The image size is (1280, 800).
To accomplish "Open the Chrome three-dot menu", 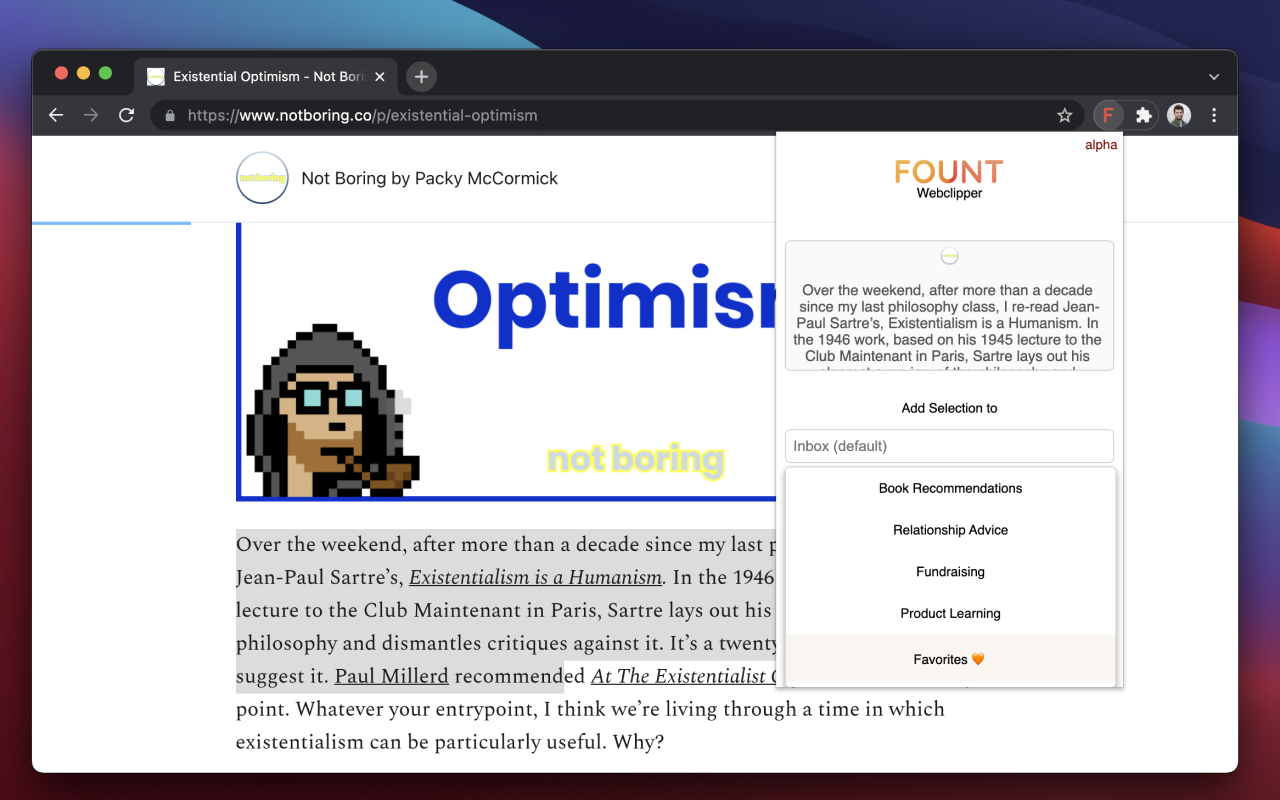I will pos(1214,115).
